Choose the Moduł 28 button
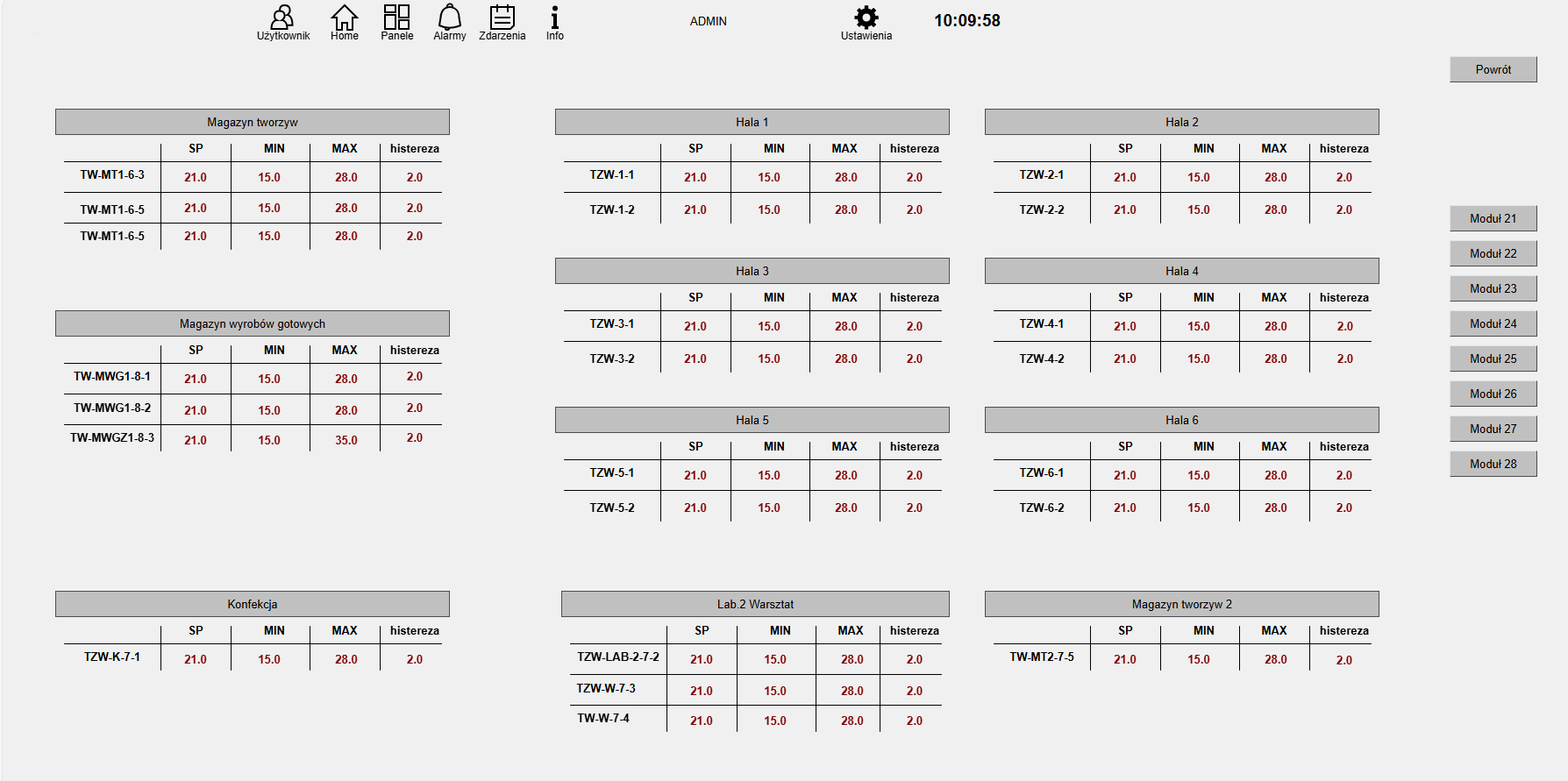The image size is (1568, 781). [x=1493, y=464]
